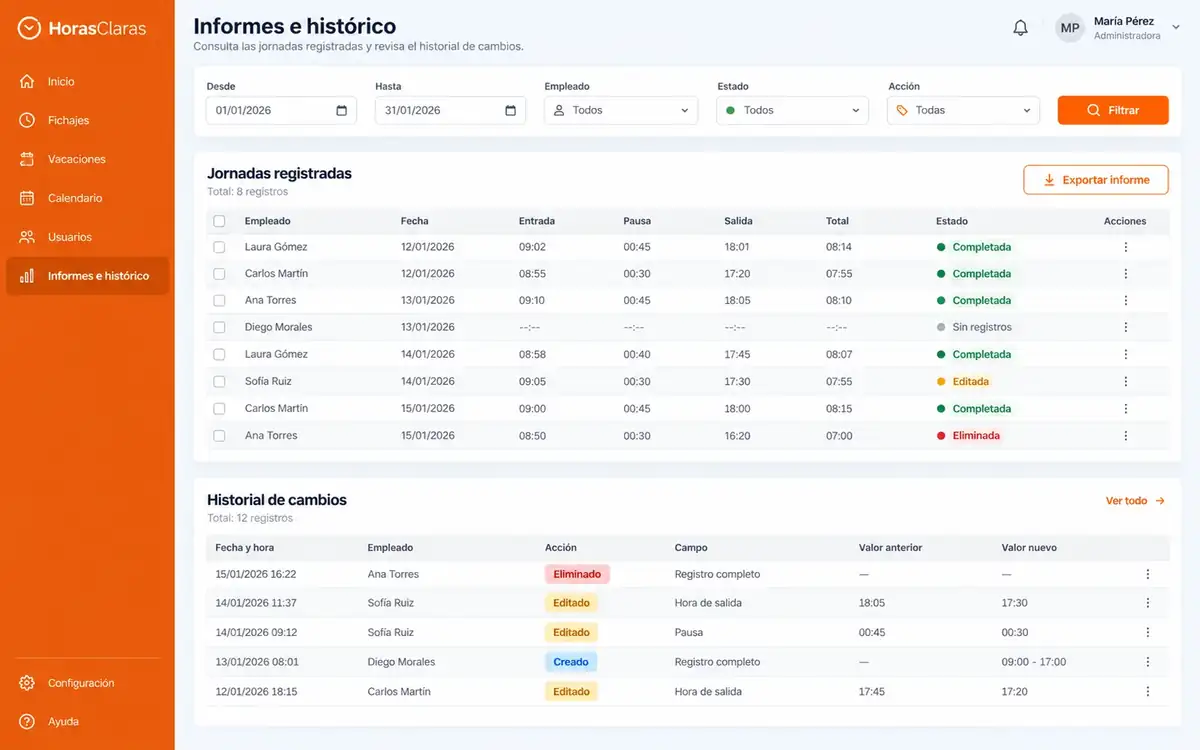Toggle the select-all checkbox in table header
Viewport: 1200px width, 750px height.
coord(219,221)
